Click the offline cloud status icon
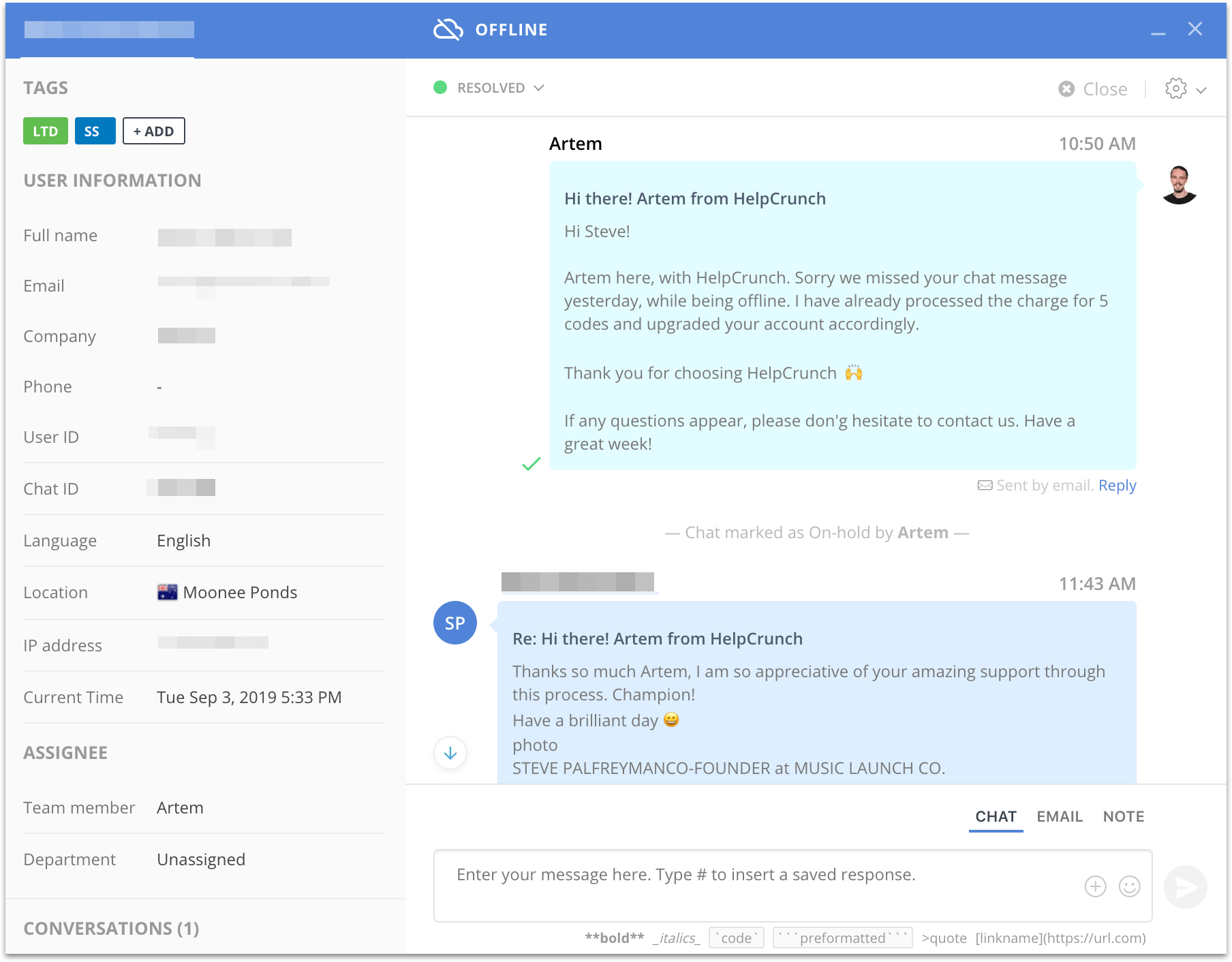 [448, 29]
